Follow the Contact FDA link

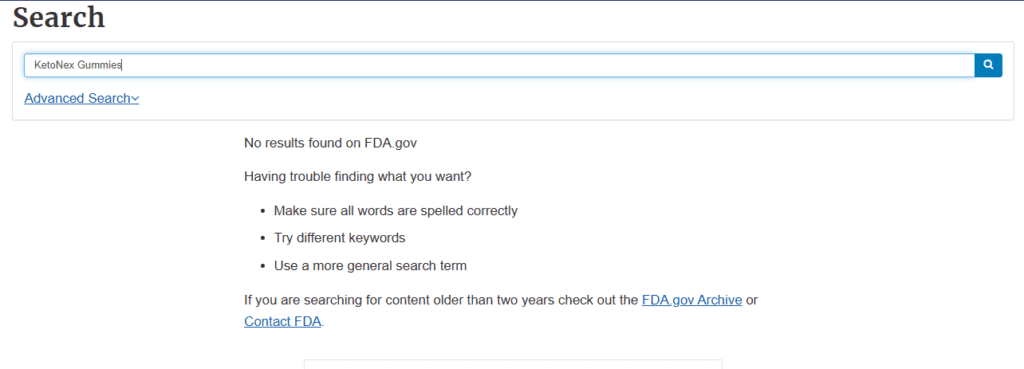(283, 322)
